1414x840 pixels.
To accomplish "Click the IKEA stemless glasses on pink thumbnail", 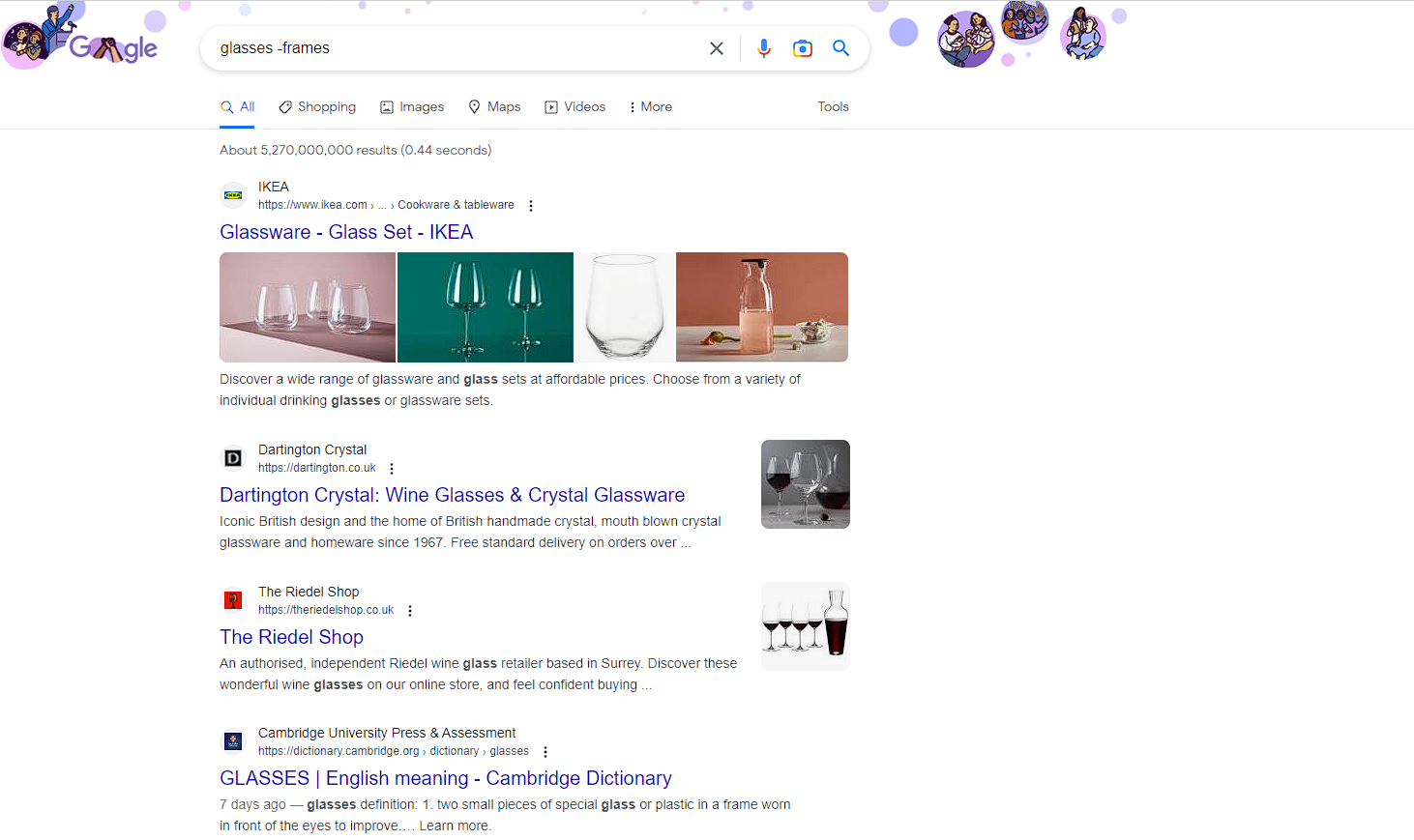I will (308, 307).
